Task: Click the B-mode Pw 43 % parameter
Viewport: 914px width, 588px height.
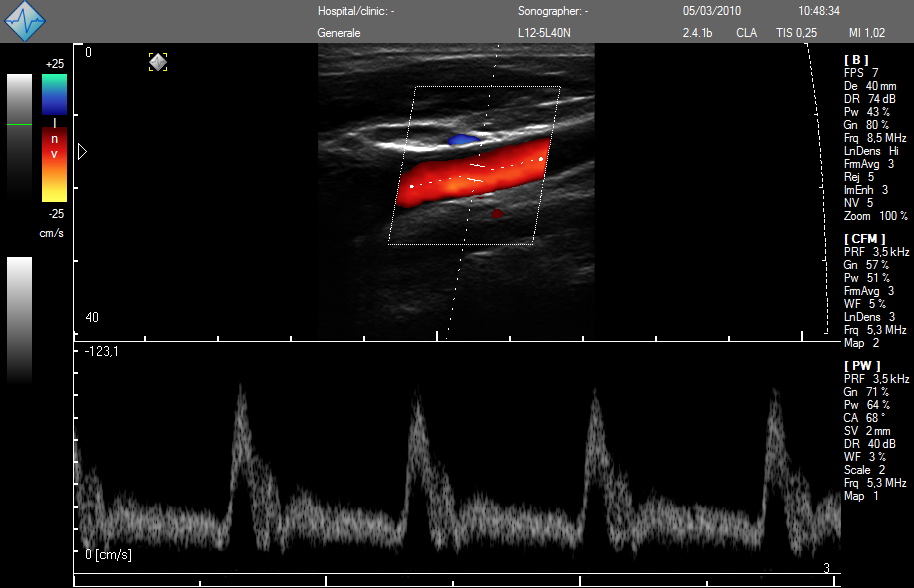Action: pos(867,112)
